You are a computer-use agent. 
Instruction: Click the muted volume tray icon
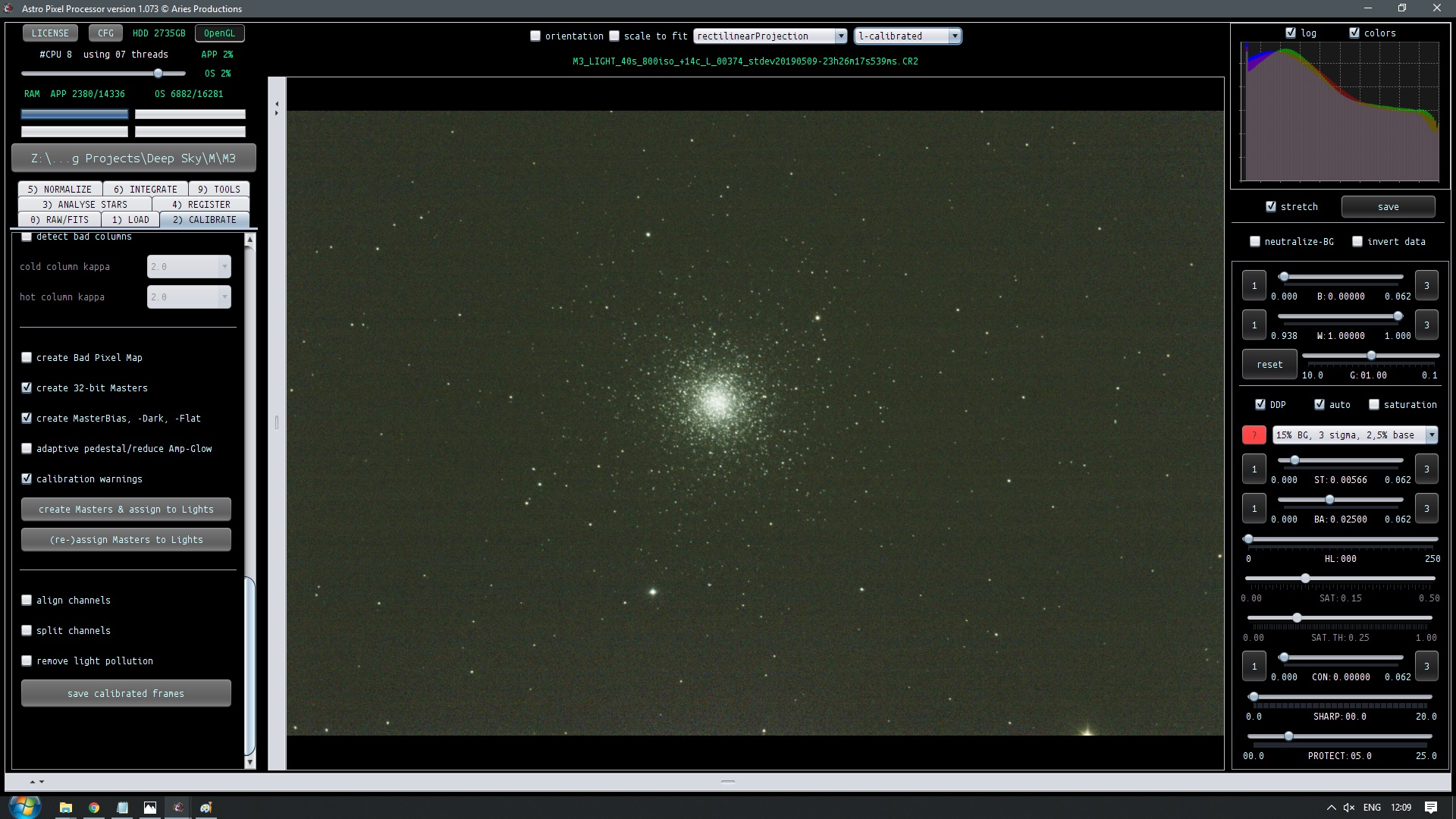pos(1349,808)
